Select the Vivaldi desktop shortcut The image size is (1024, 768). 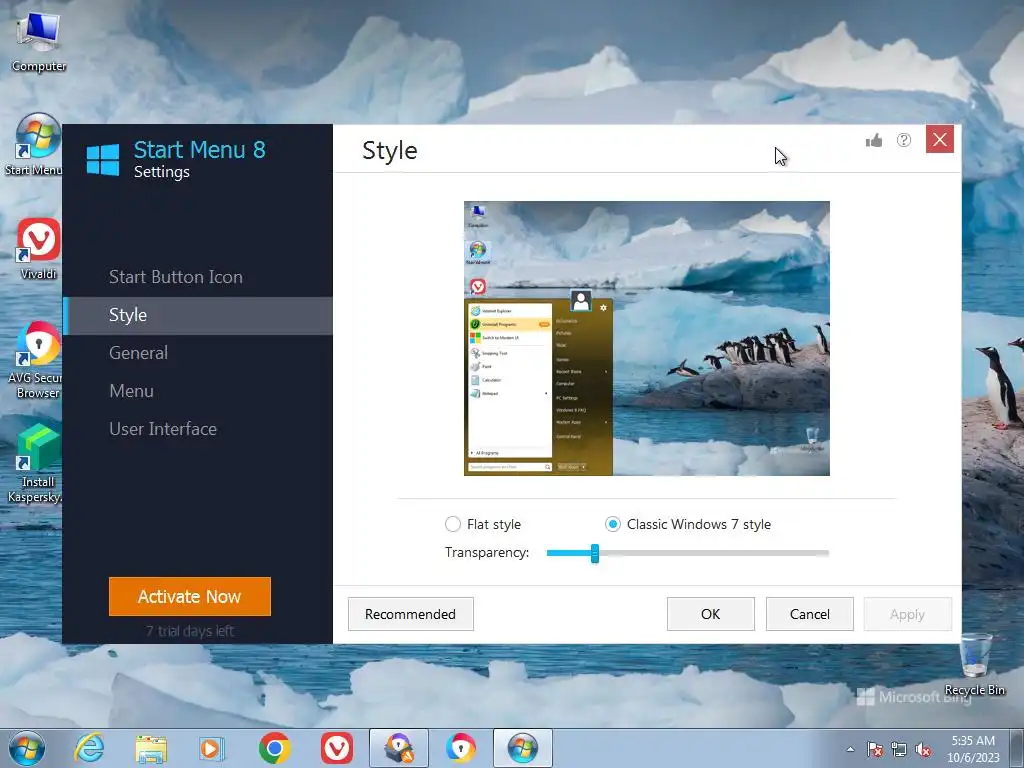(39, 249)
